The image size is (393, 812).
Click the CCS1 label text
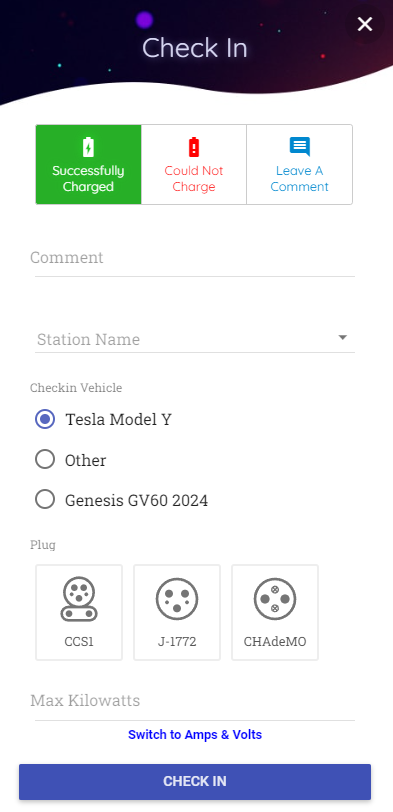pyautogui.click(x=79, y=642)
